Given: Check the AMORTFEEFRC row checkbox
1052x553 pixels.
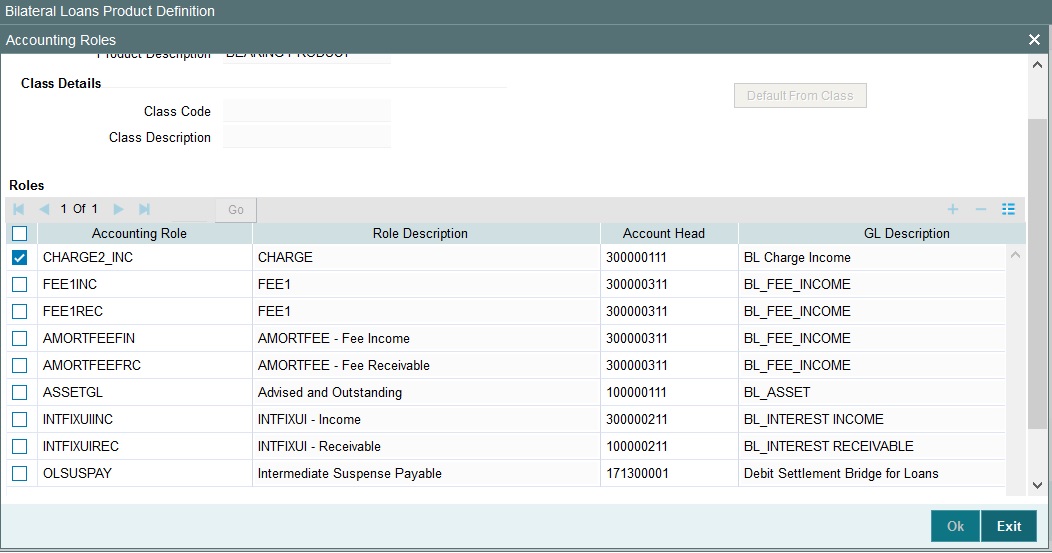Looking at the screenshot, I should point(19,365).
